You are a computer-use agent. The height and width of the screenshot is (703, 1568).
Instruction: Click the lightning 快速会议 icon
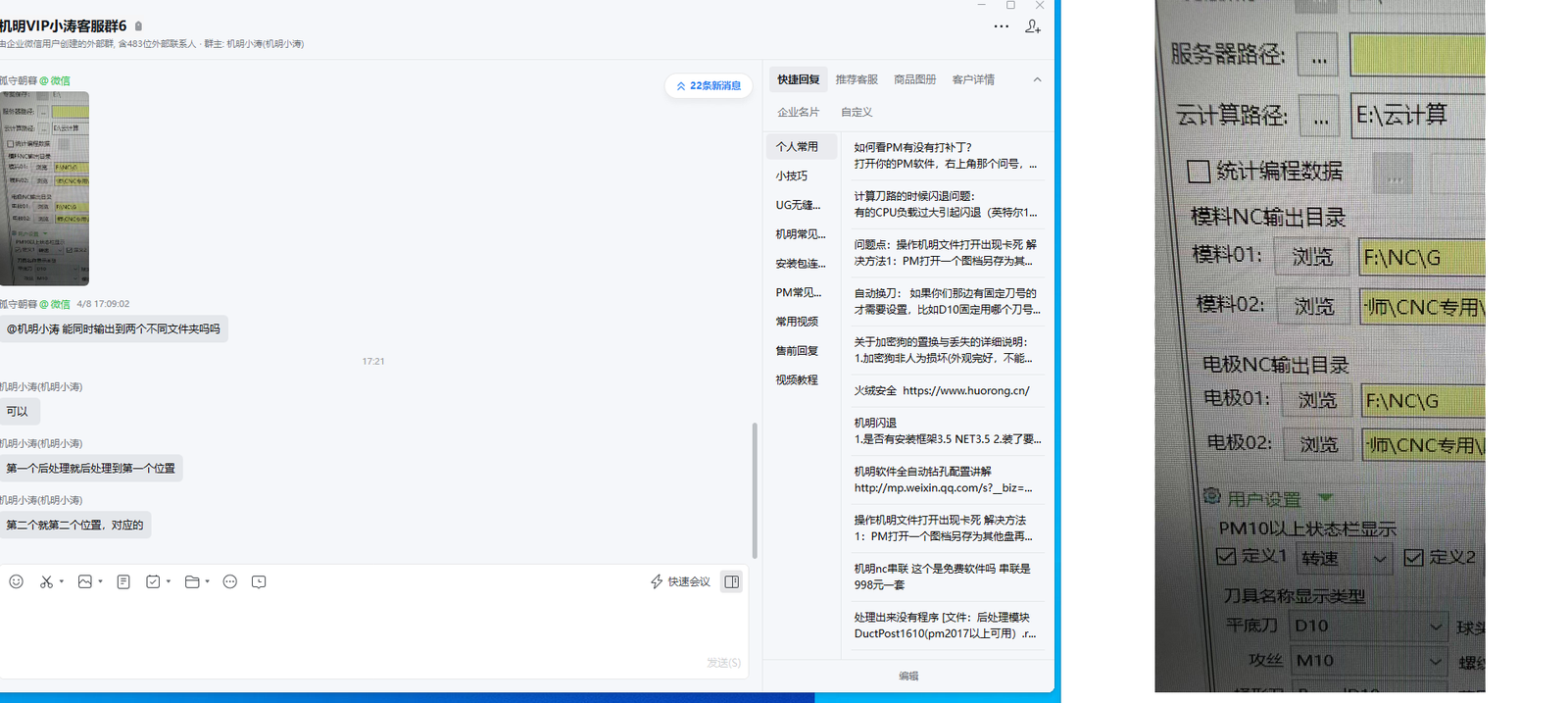tap(657, 581)
